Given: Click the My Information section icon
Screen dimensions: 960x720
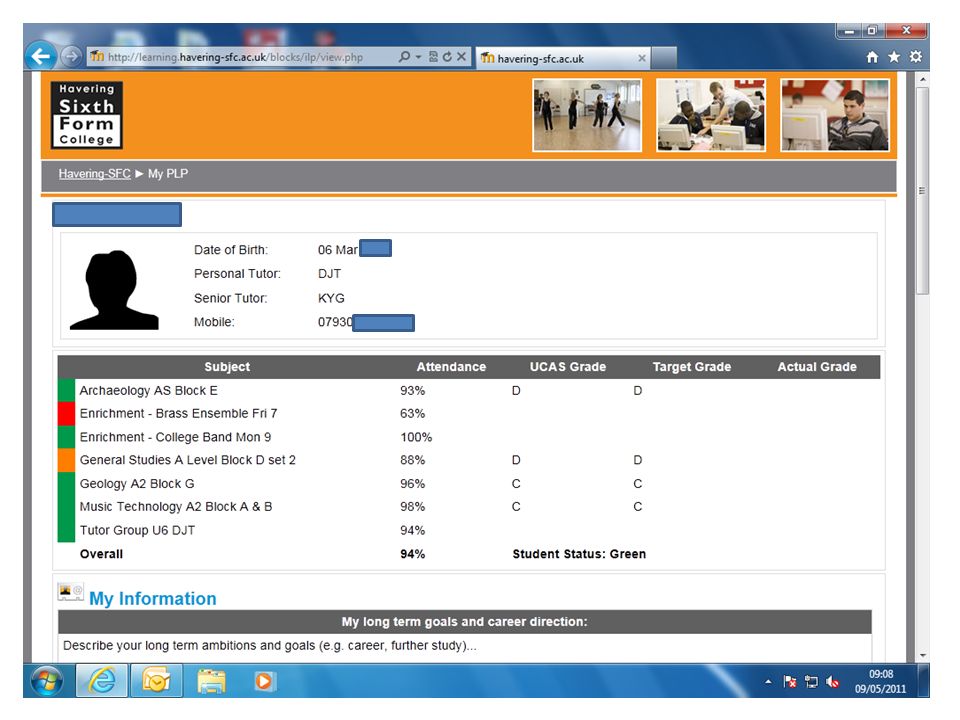Looking at the screenshot, I should click(71, 592).
